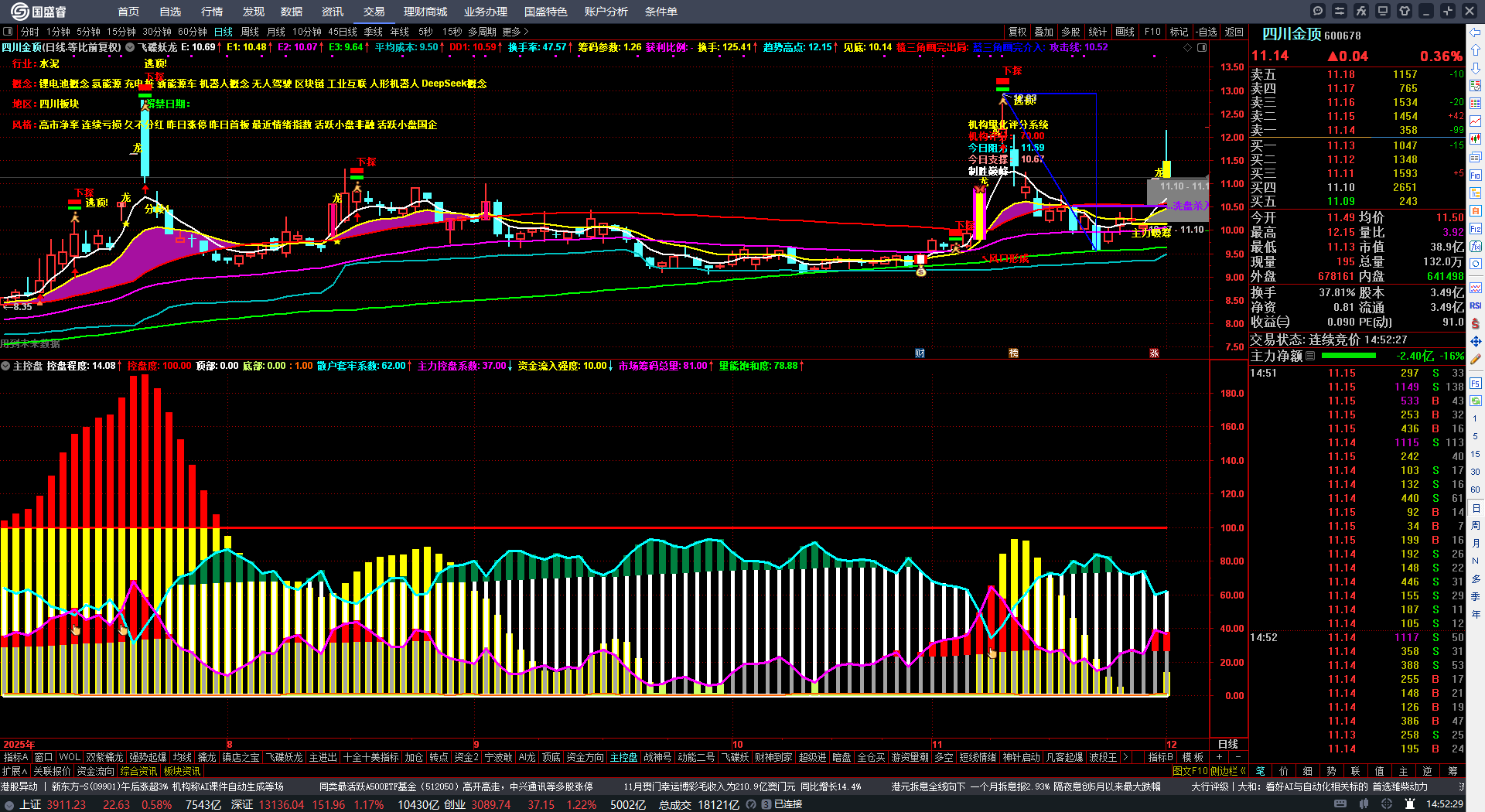Open the intraday line chart icon
Screen dimensions: 1485x812
point(1476,121)
